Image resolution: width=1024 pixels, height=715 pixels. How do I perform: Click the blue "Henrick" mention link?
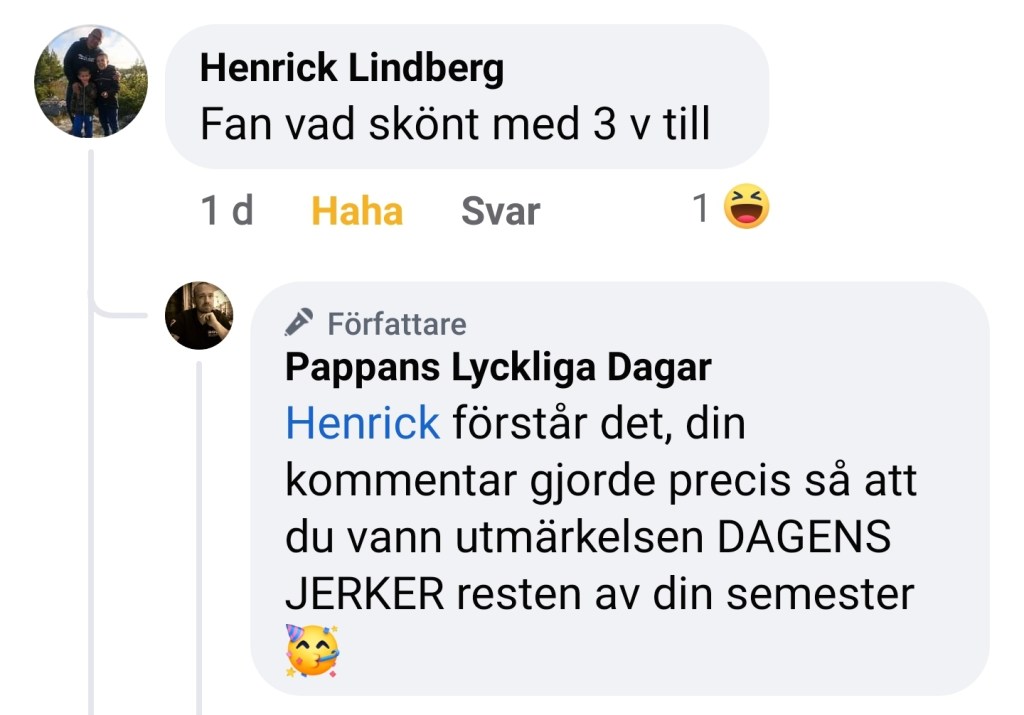362,423
